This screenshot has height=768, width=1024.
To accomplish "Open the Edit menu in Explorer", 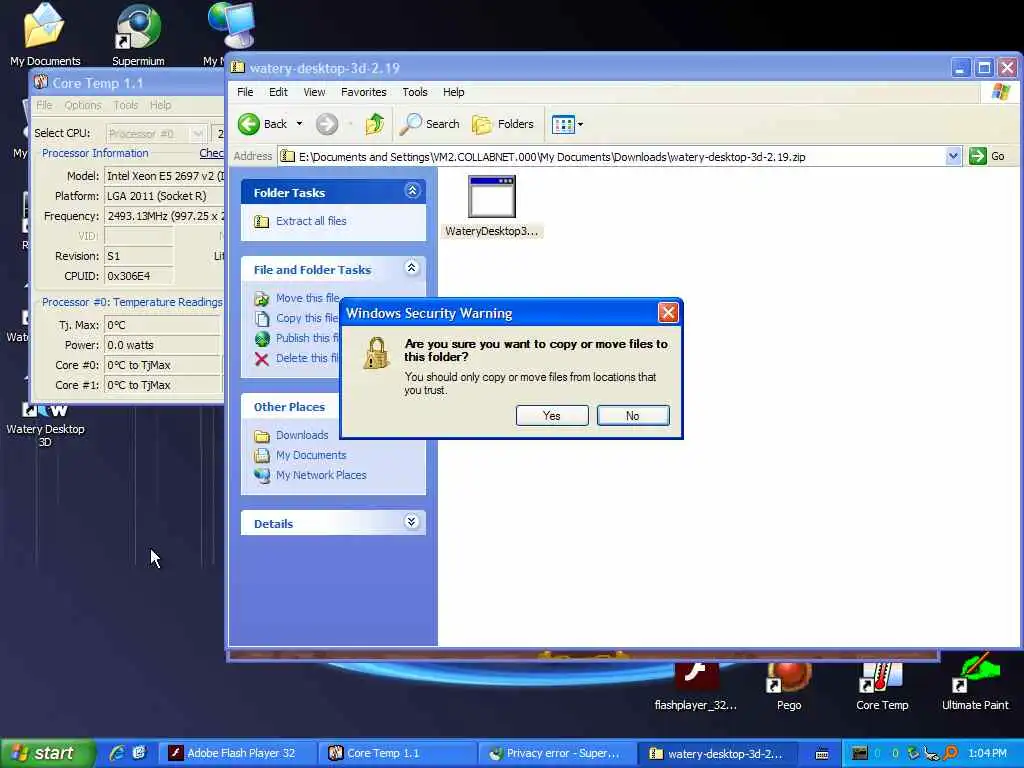I will (x=278, y=92).
